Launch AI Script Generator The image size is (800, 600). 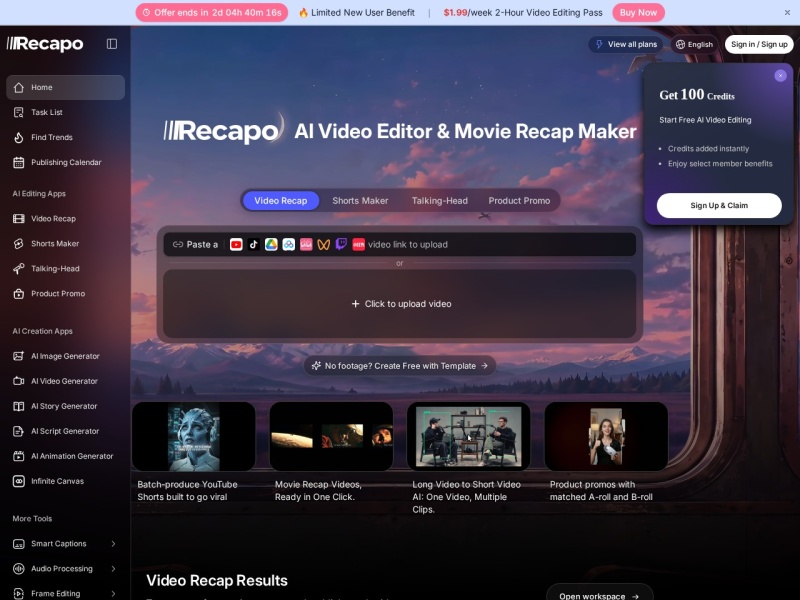pos(65,431)
